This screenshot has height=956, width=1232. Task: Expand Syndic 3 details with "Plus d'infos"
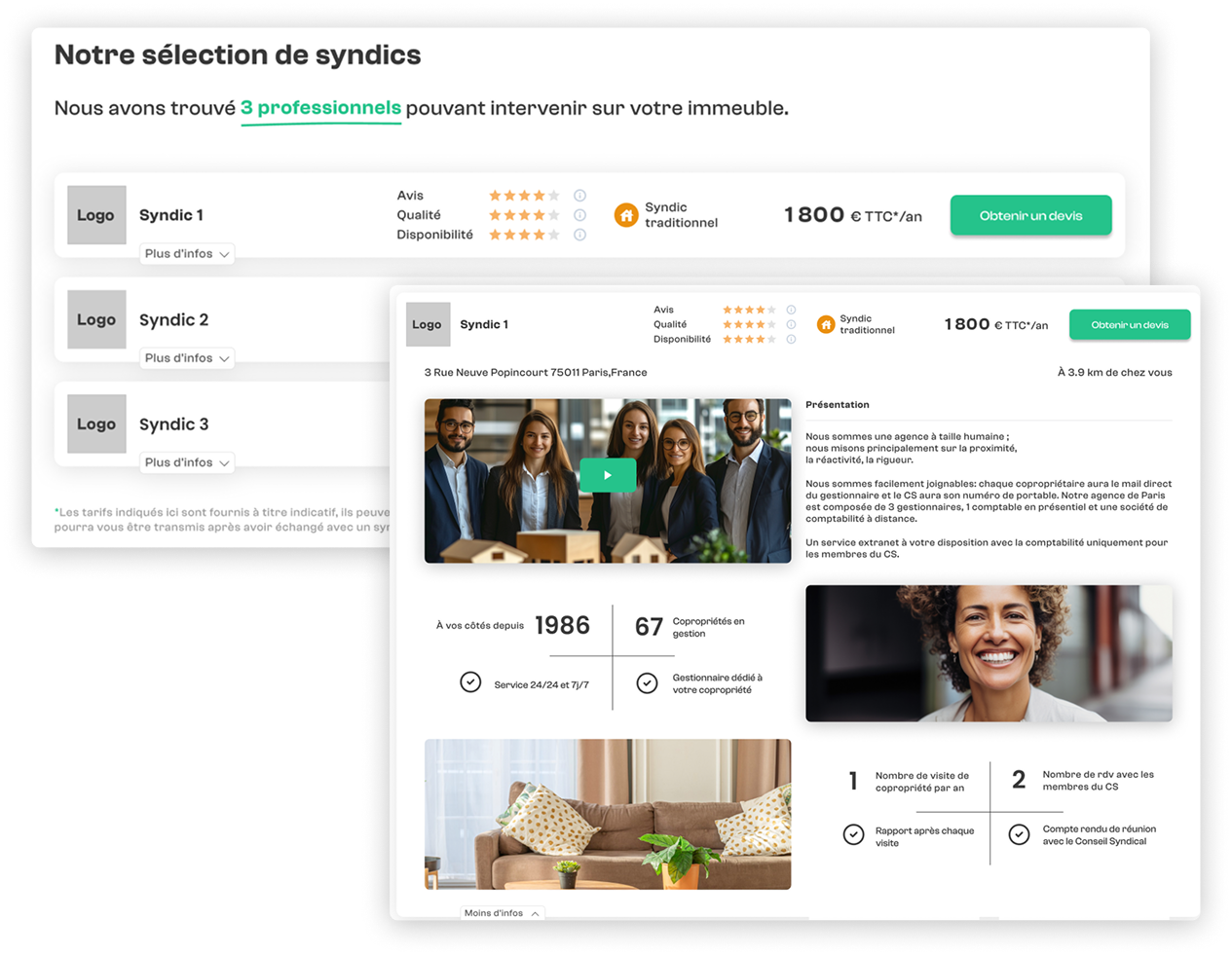click(187, 461)
